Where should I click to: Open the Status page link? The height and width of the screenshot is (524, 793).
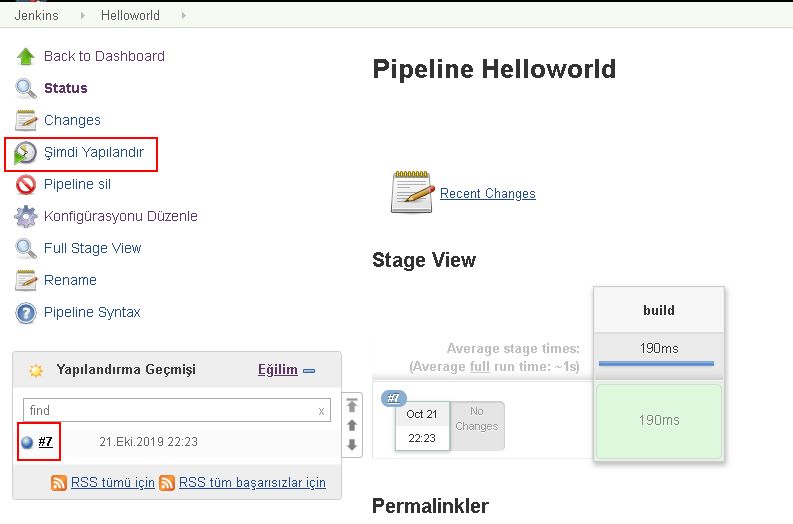[x=66, y=88]
